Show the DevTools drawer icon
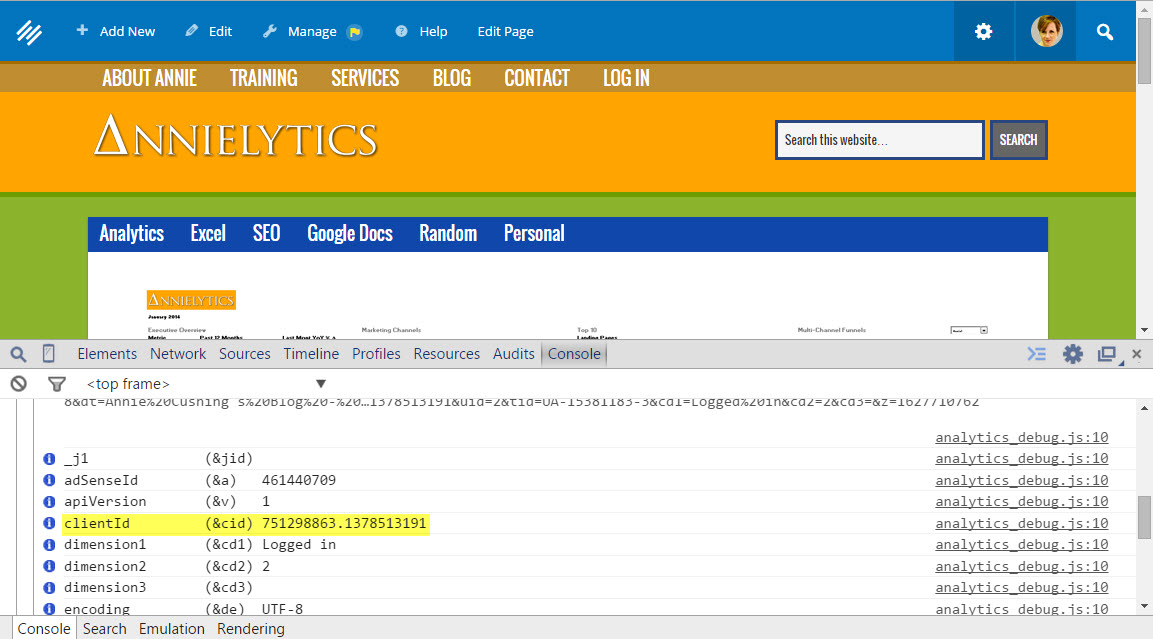1153x639 pixels. 1037,354
